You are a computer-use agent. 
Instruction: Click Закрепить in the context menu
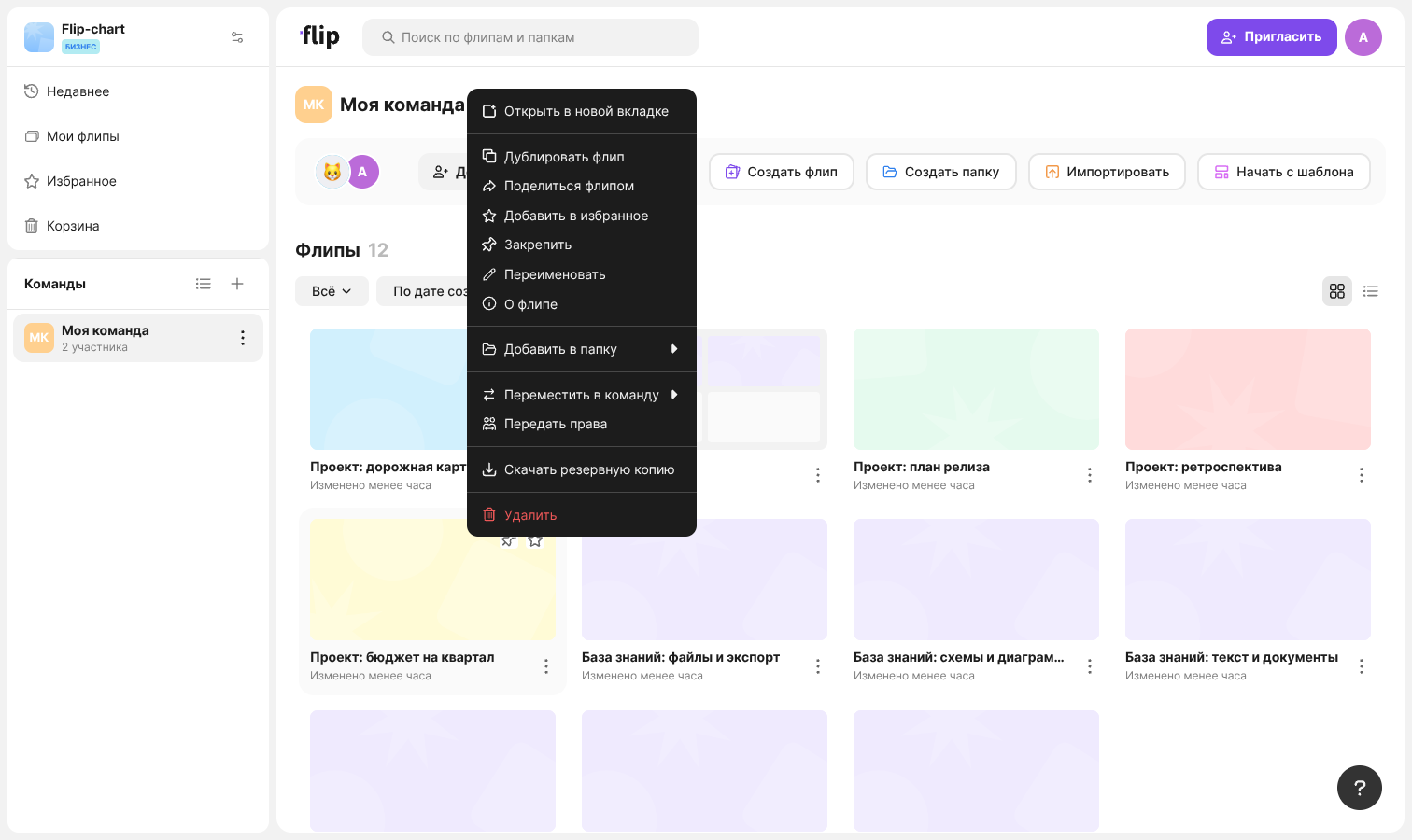(x=582, y=245)
